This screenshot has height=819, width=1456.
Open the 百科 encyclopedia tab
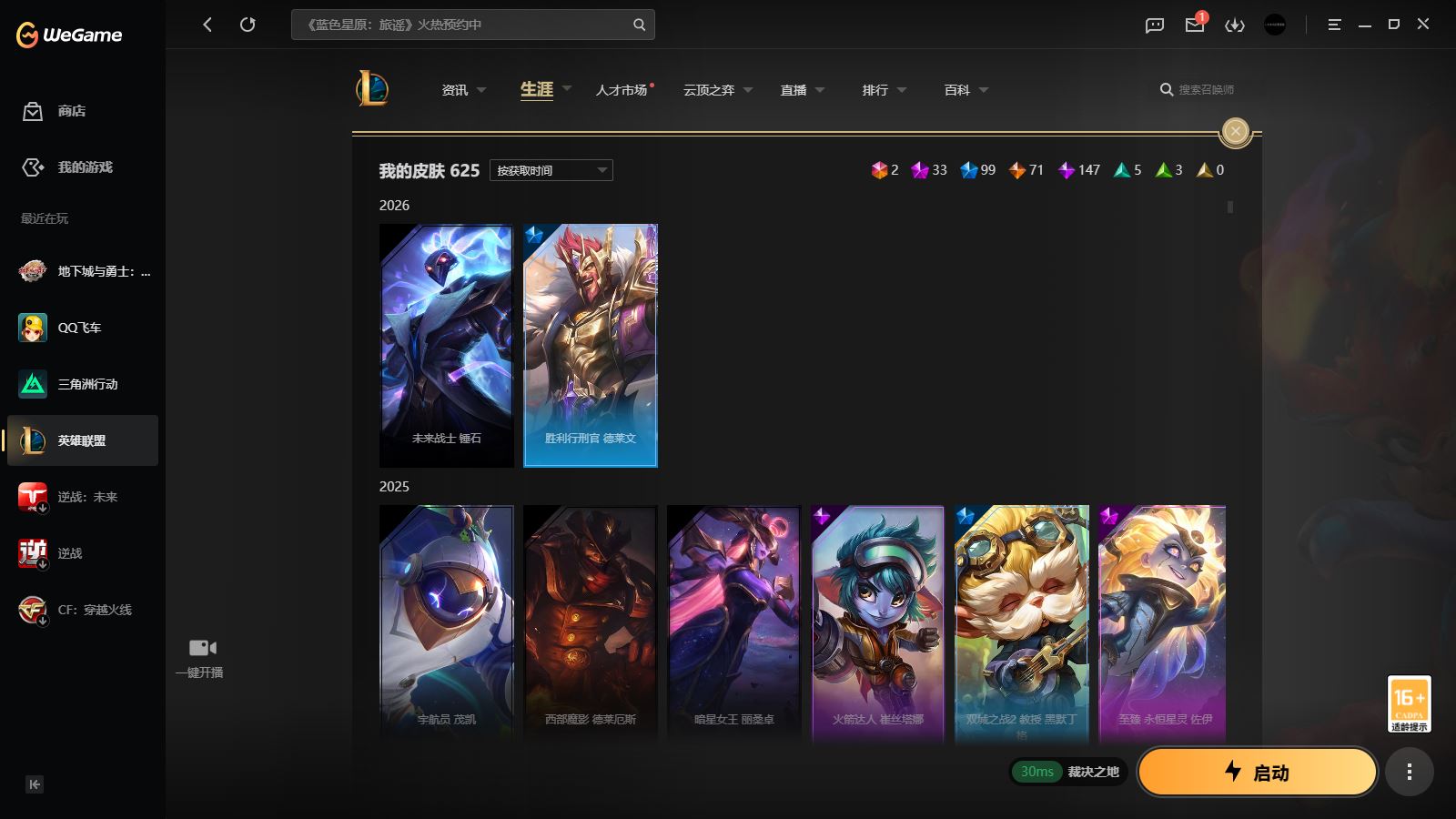tap(957, 90)
